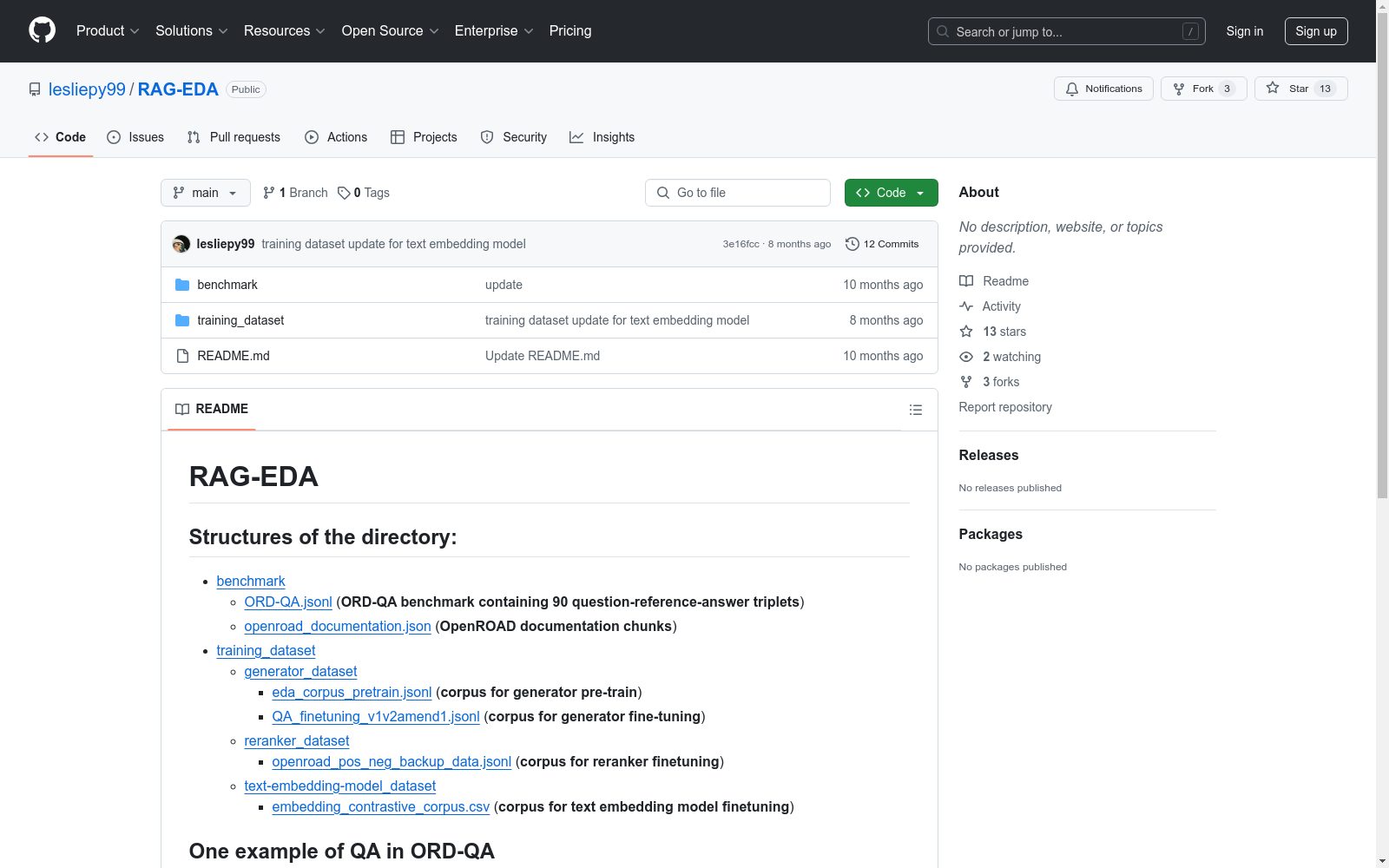1389x868 pixels.
Task: Open embedding_contrastive_corpus.csv link
Action: [x=381, y=806]
